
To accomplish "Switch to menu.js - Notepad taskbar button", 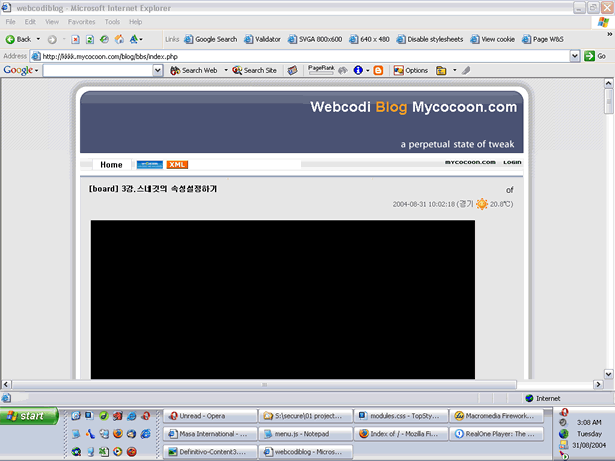I will (x=305, y=434).
